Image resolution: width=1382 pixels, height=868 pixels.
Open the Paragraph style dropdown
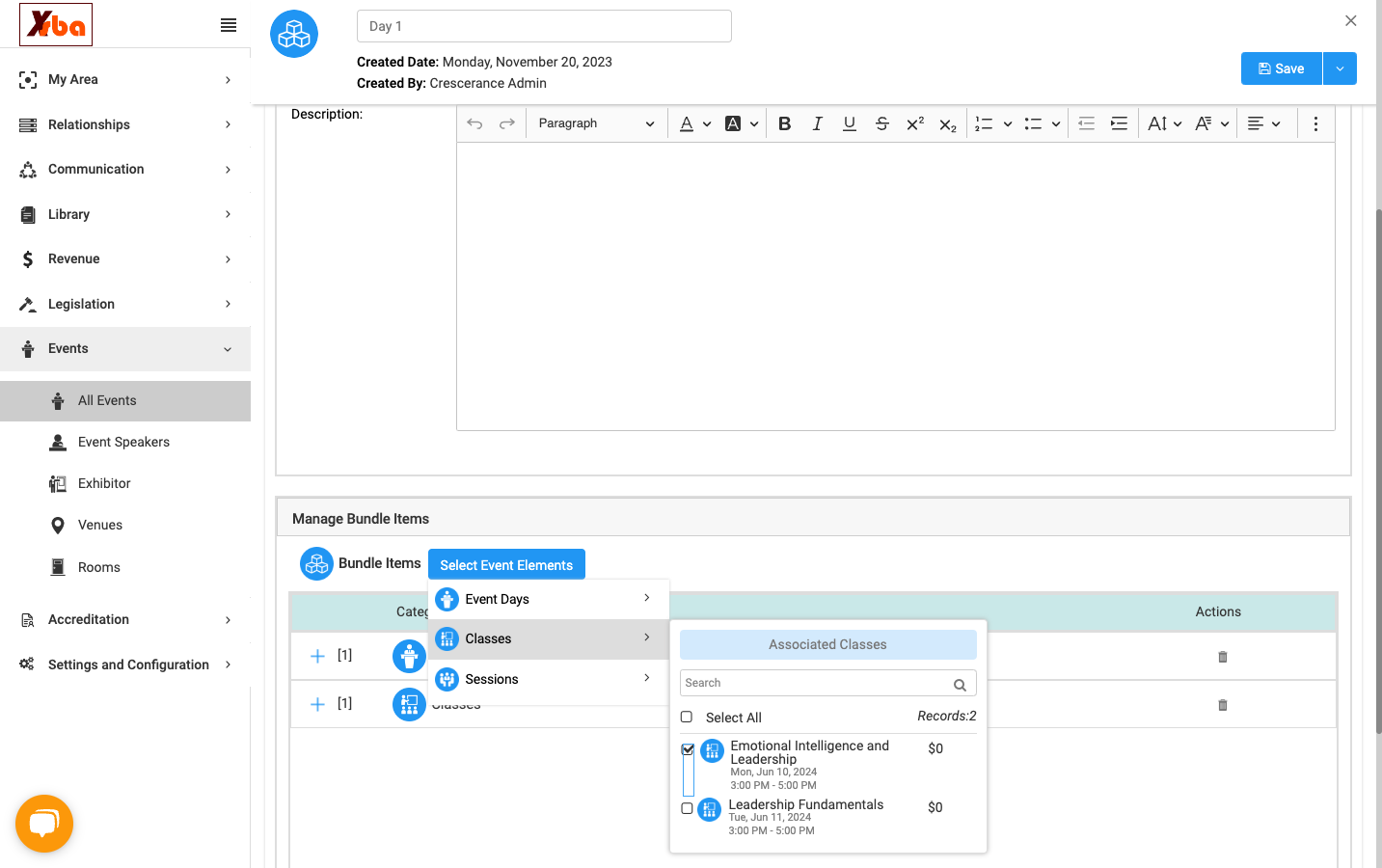pos(596,123)
